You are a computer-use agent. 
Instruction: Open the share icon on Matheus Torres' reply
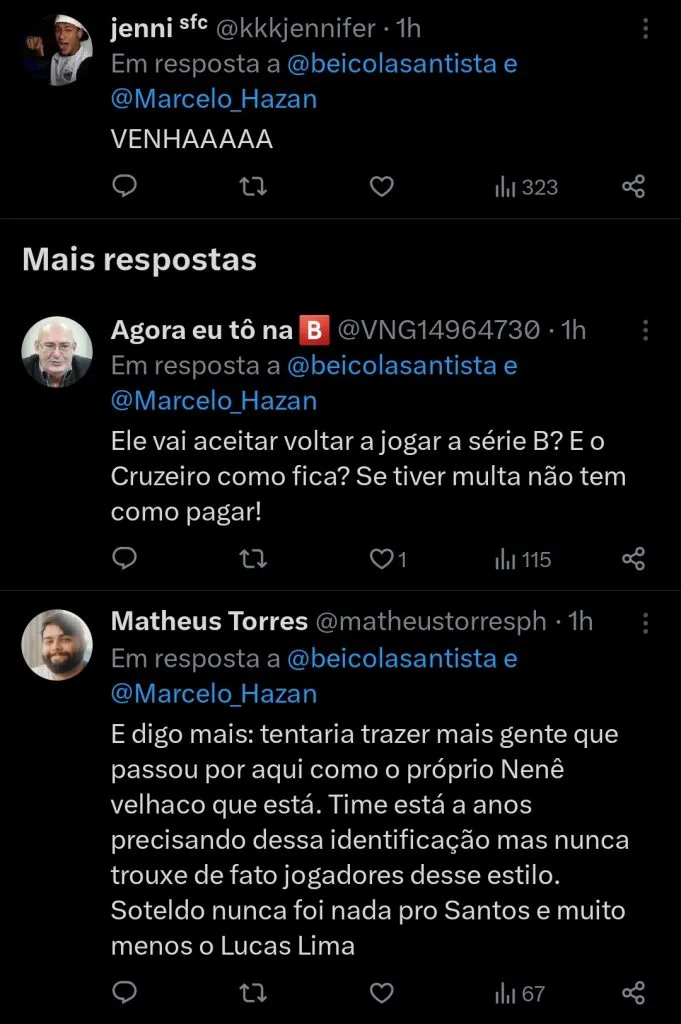coord(632,994)
